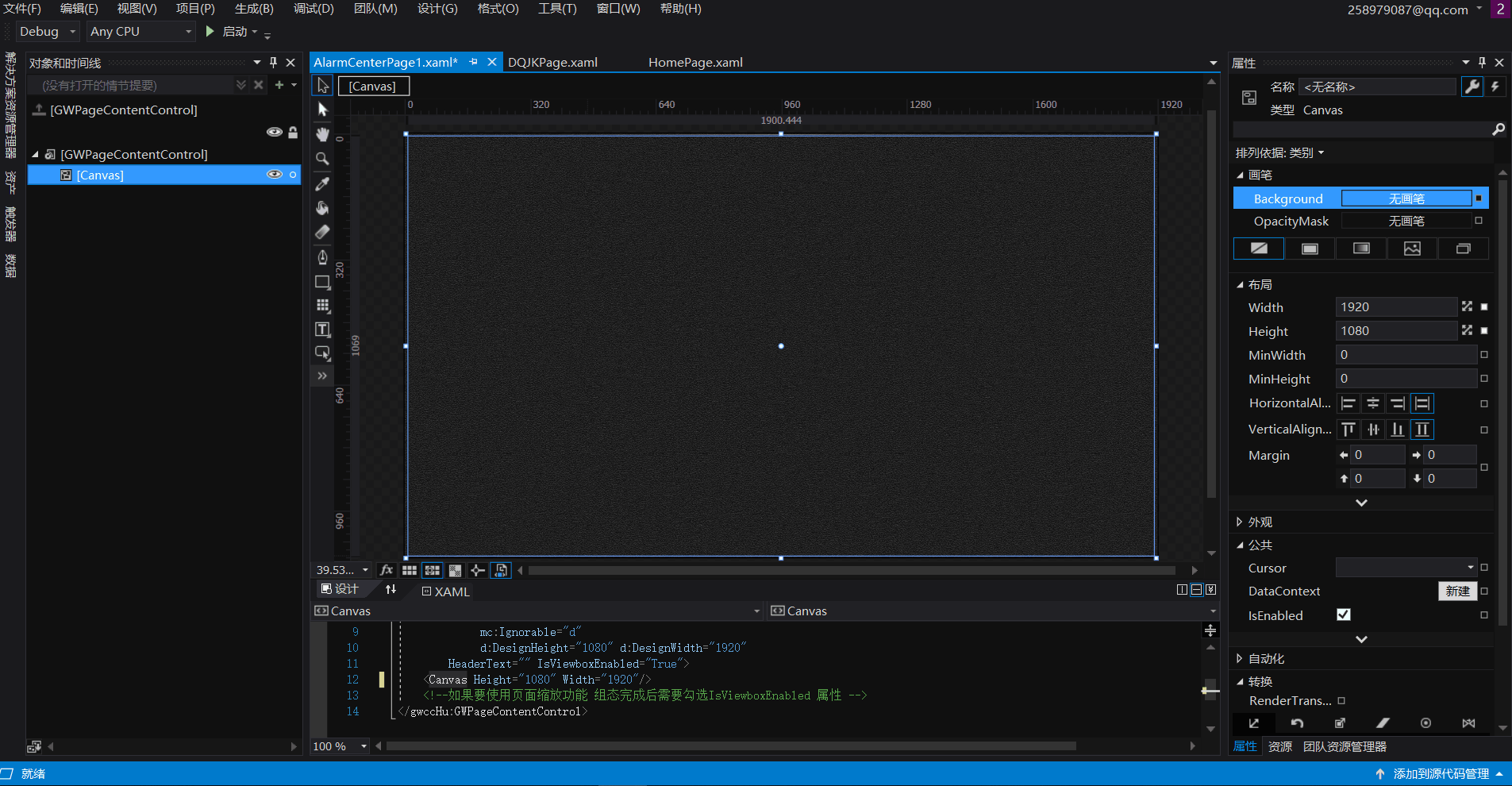This screenshot has width=1512, height=786.
Task: Choose the Rectangle shape tool
Action: point(322,282)
